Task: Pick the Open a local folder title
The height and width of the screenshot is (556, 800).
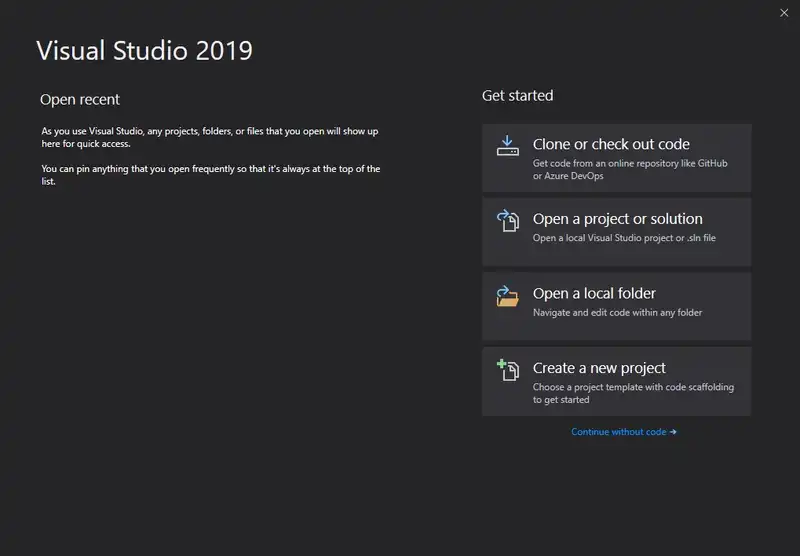Action: coord(594,293)
